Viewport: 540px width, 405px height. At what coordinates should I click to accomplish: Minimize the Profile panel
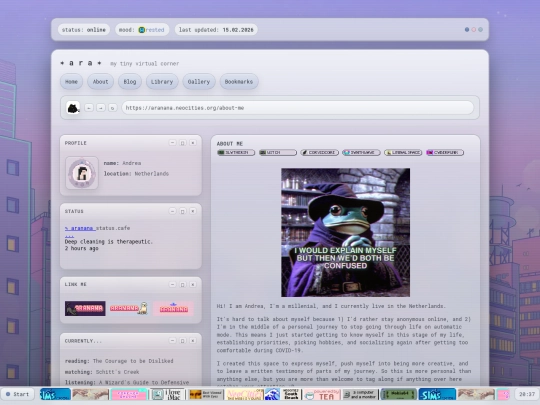pyautogui.click(x=173, y=143)
